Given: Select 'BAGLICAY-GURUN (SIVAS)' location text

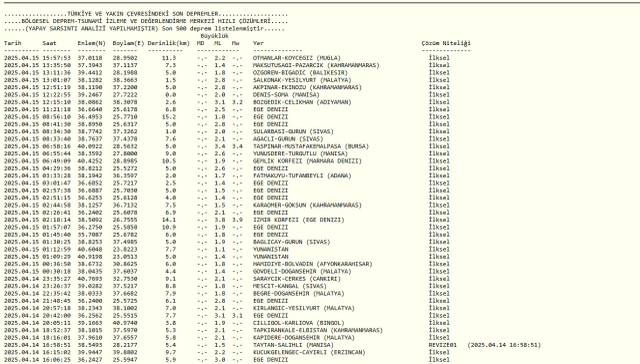Looking at the screenshot, I should (291, 242).
